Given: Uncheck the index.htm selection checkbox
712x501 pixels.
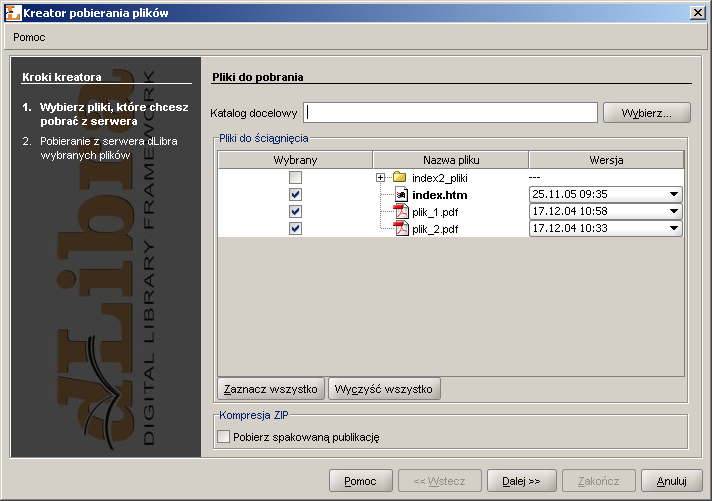Looking at the screenshot, I should click(x=295, y=194).
